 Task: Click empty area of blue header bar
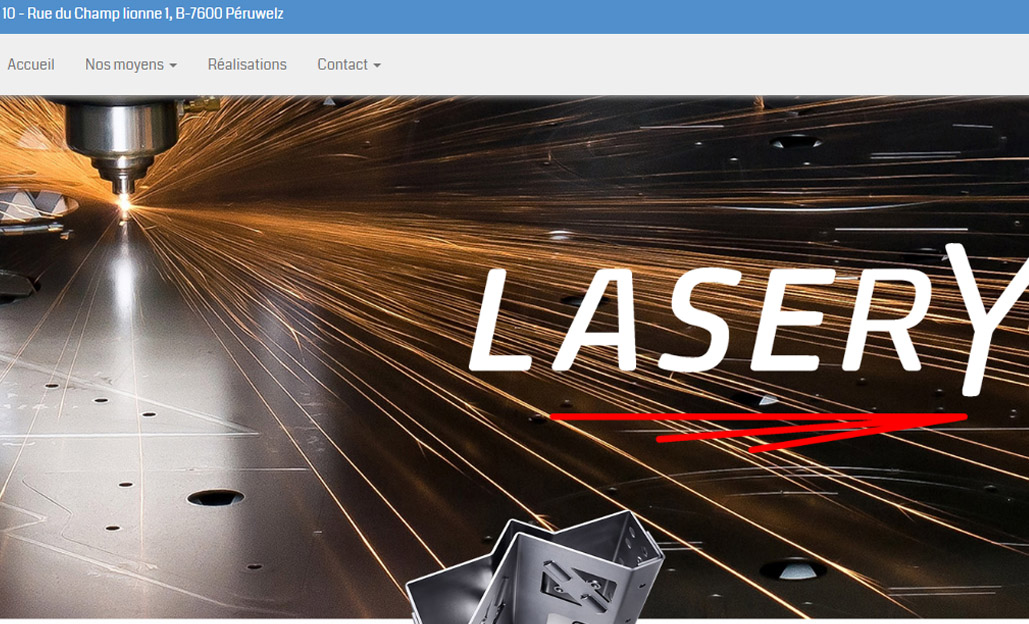tap(650, 15)
